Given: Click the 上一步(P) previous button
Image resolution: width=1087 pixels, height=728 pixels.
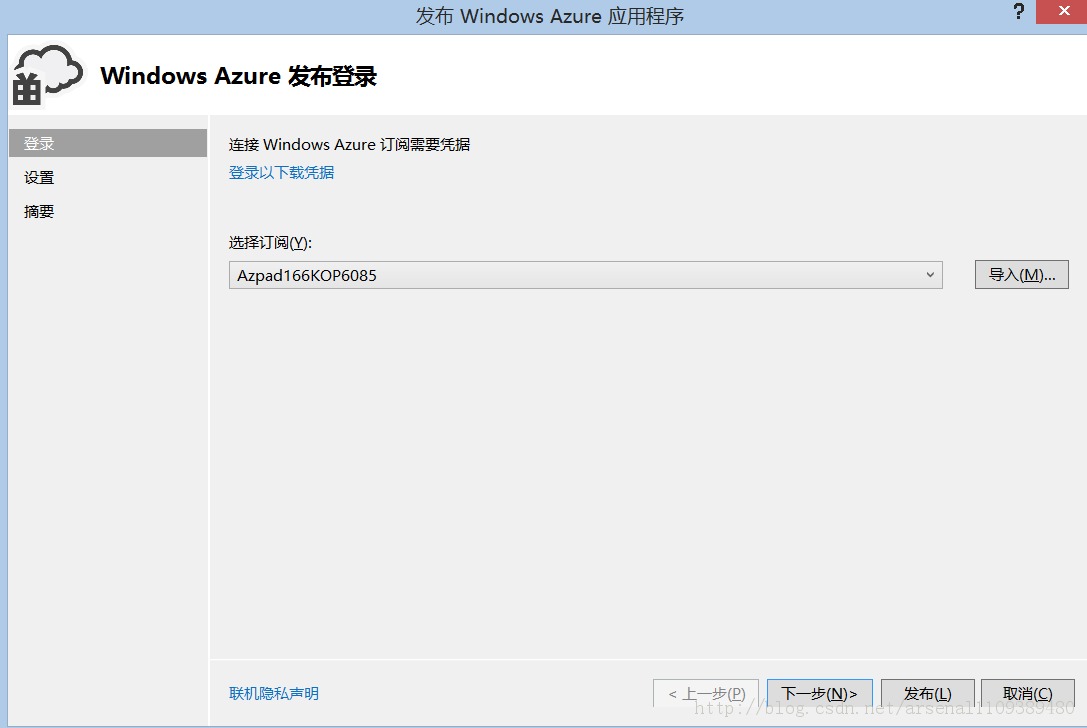Looking at the screenshot, I should point(706,693).
